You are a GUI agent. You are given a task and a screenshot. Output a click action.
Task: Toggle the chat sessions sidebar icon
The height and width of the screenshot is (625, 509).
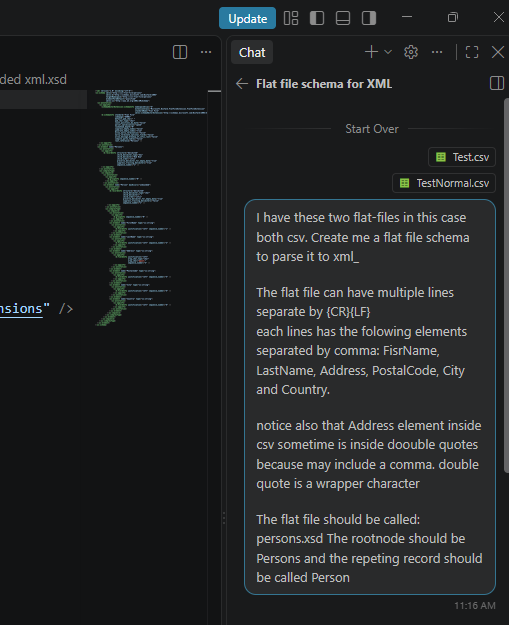[x=497, y=84]
